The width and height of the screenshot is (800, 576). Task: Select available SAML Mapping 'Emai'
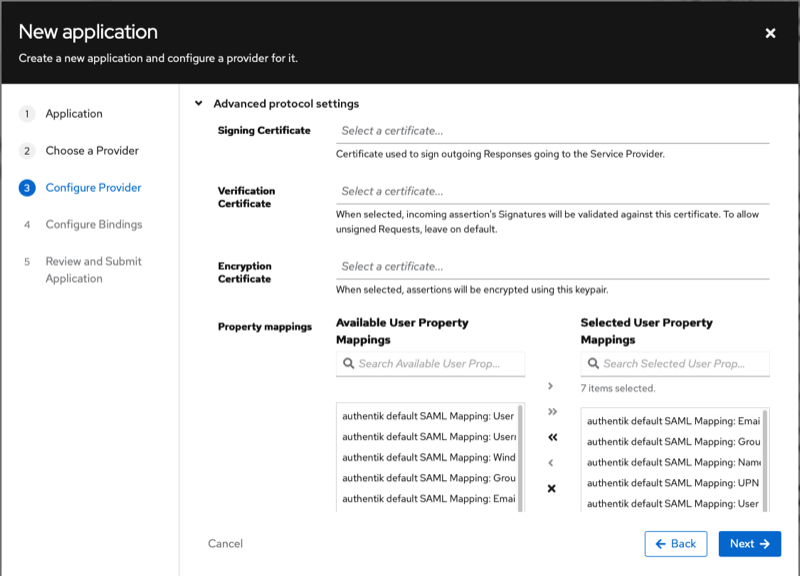428,498
